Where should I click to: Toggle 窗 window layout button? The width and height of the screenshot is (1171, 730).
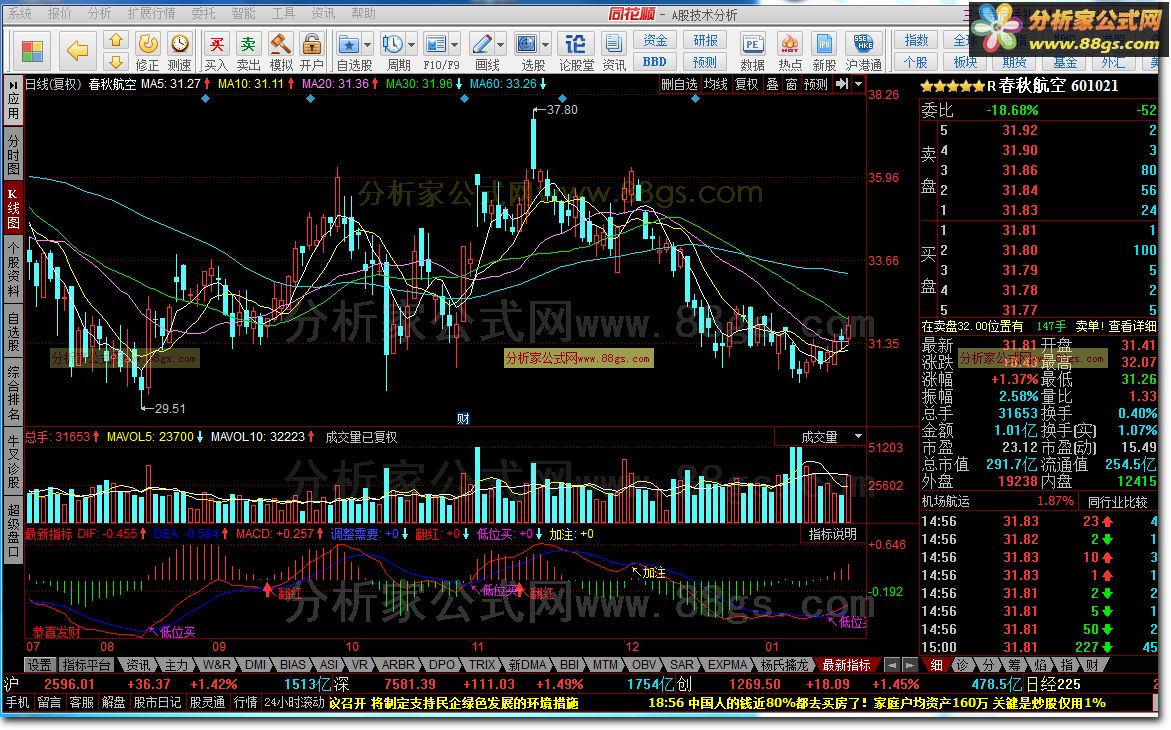792,84
